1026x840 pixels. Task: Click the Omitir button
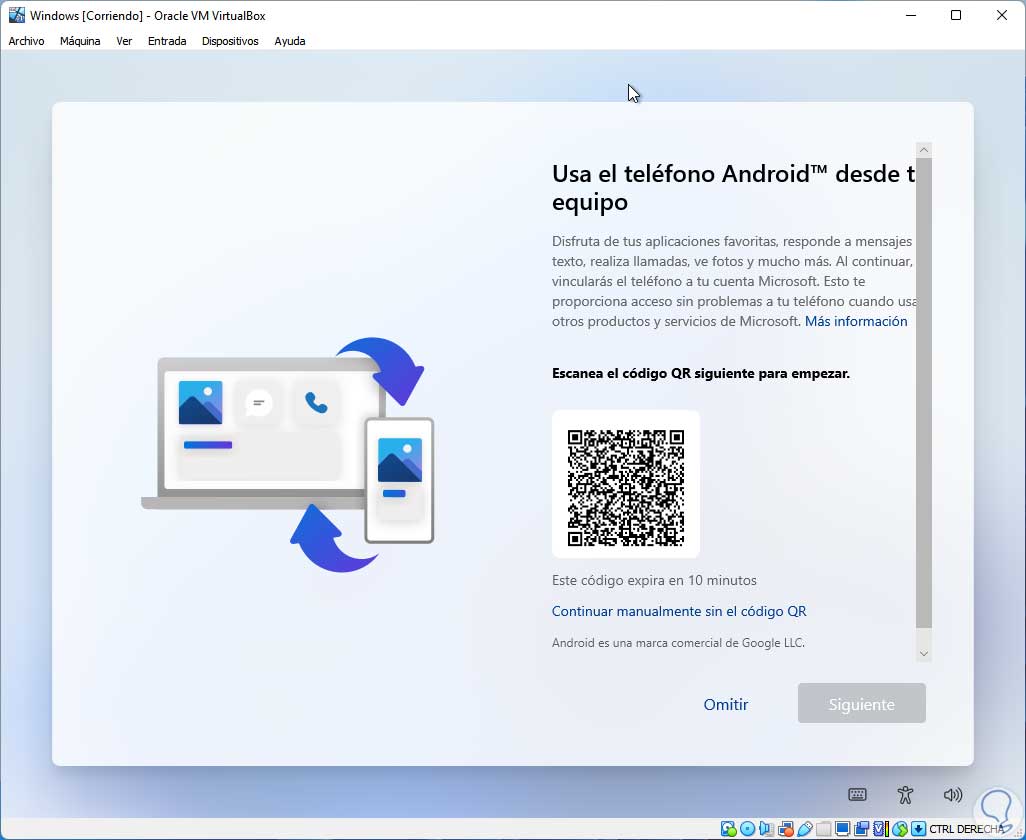pos(726,704)
